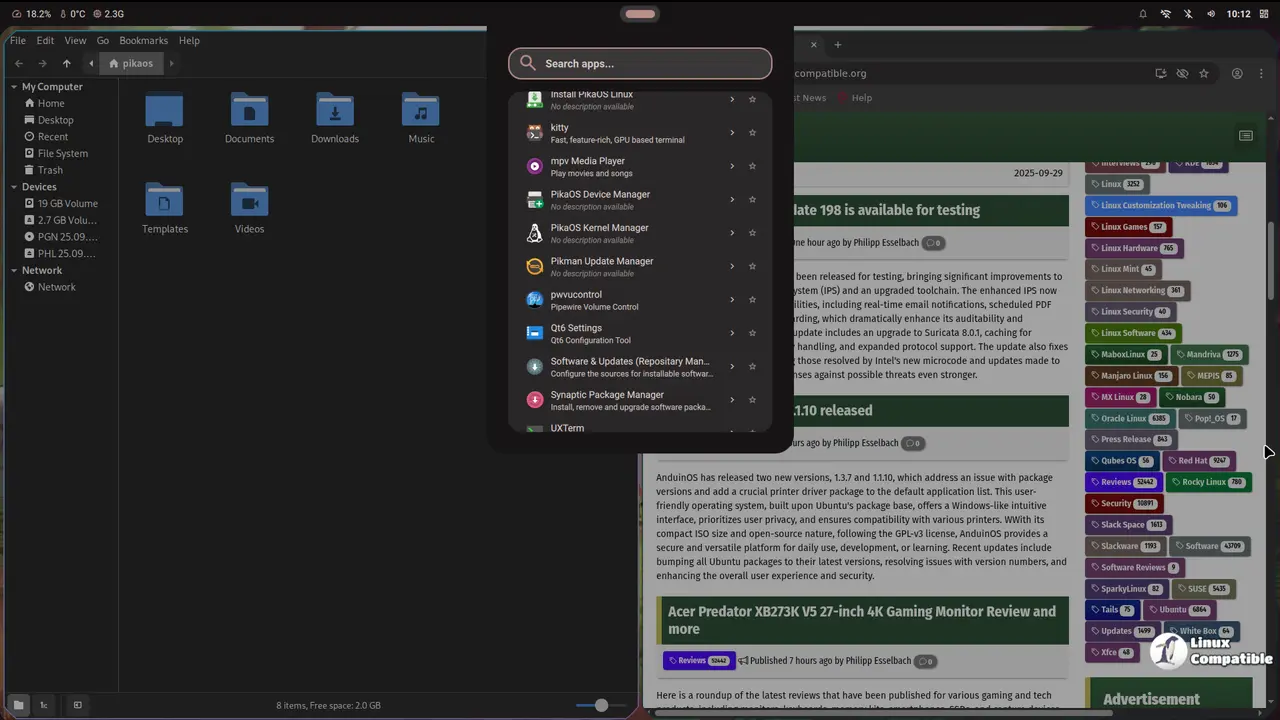
Task: Star the Qt6 Settings entry
Action: [752, 333]
